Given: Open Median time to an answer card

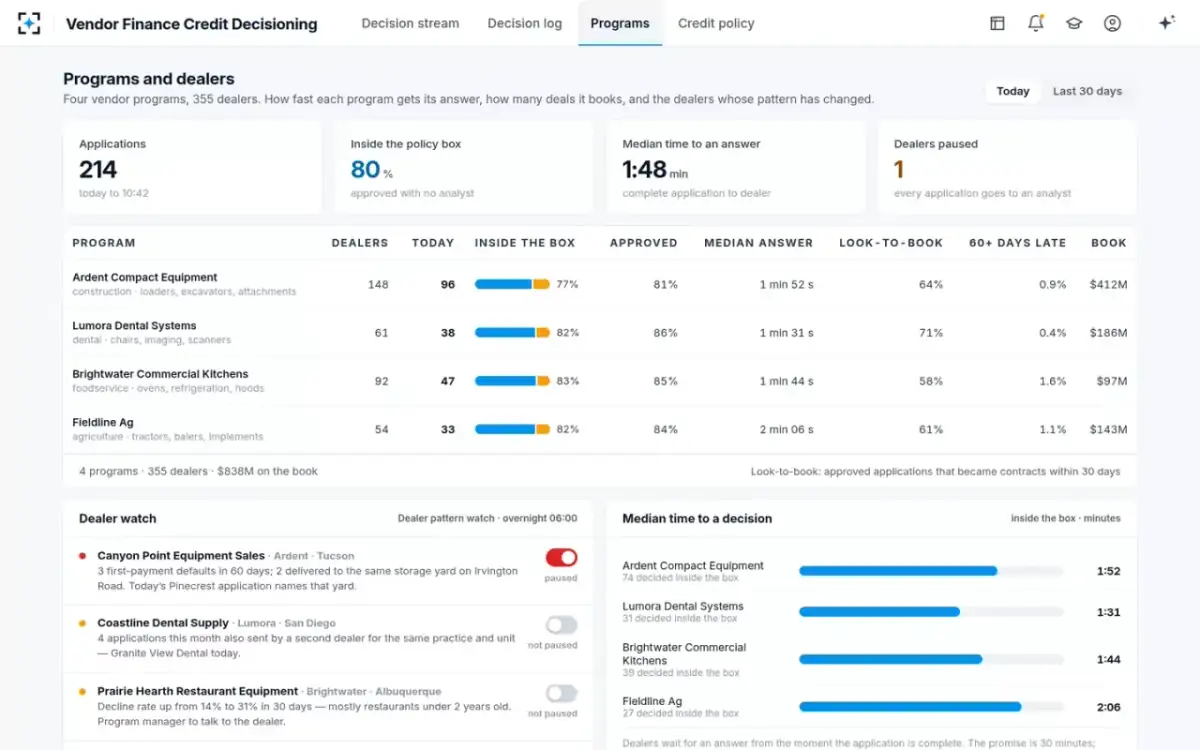Looking at the screenshot, I should [x=736, y=167].
